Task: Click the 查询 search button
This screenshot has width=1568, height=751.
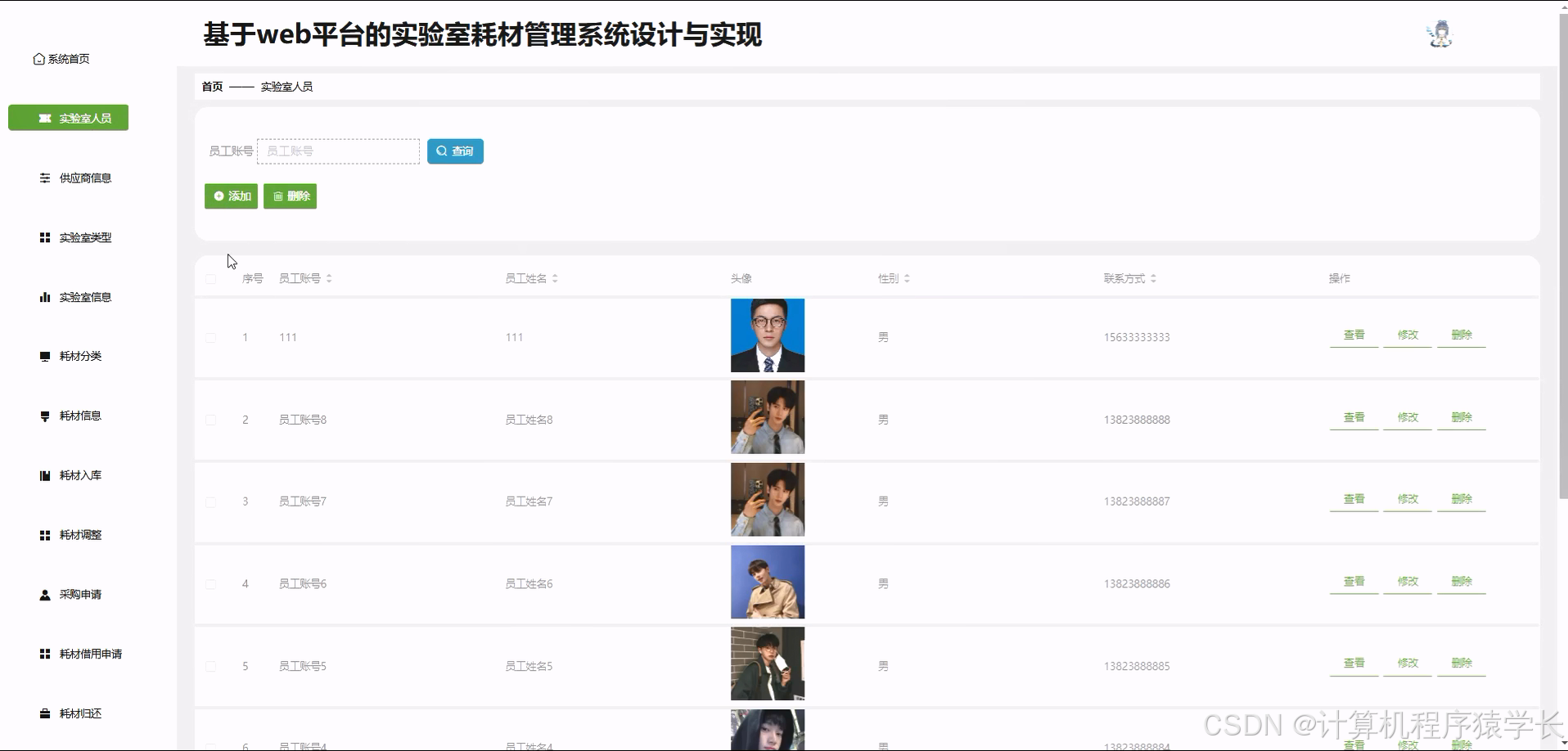Action: tap(455, 151)
